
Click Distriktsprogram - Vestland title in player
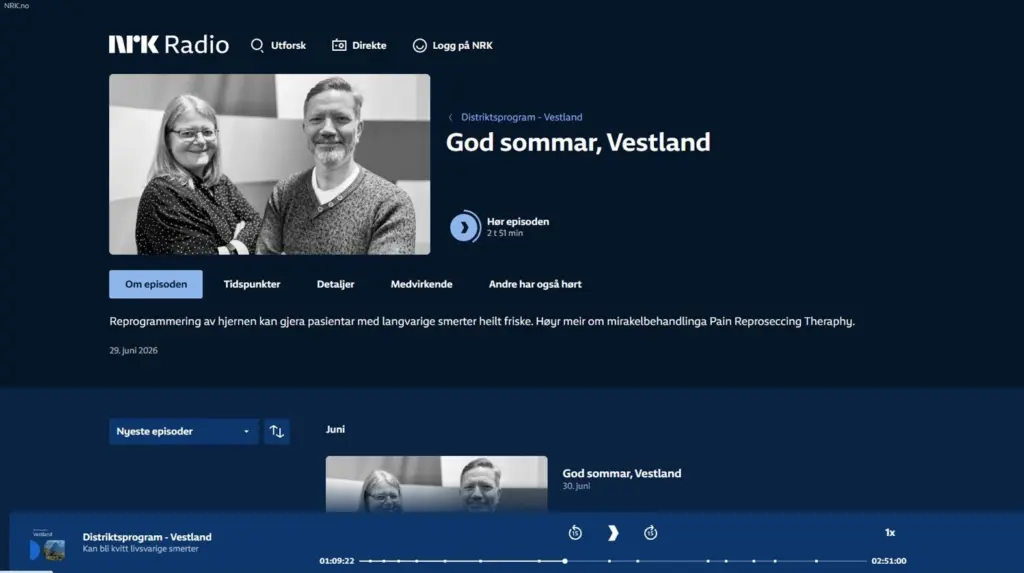coord(147,536)
